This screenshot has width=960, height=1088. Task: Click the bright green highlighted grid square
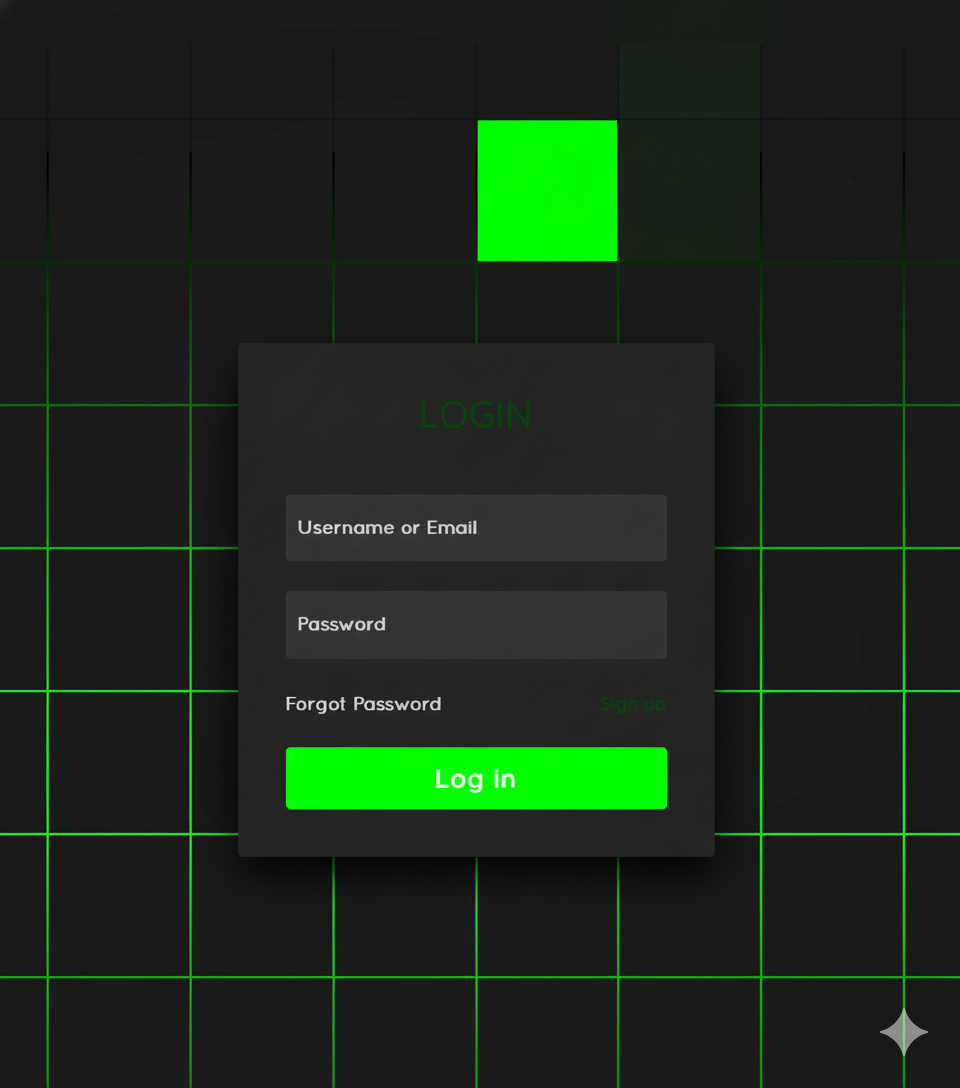click(547, 190)
